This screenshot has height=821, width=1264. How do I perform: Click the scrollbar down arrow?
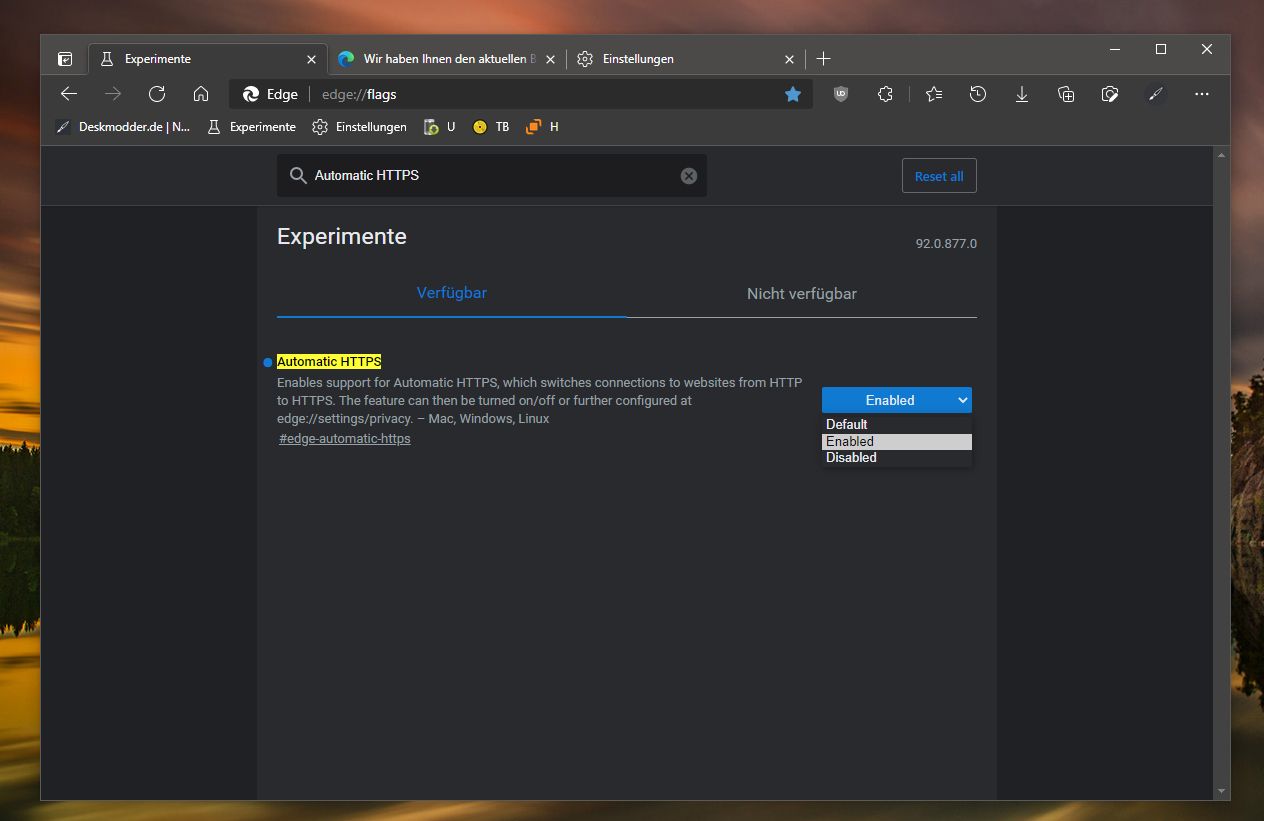1221,791
